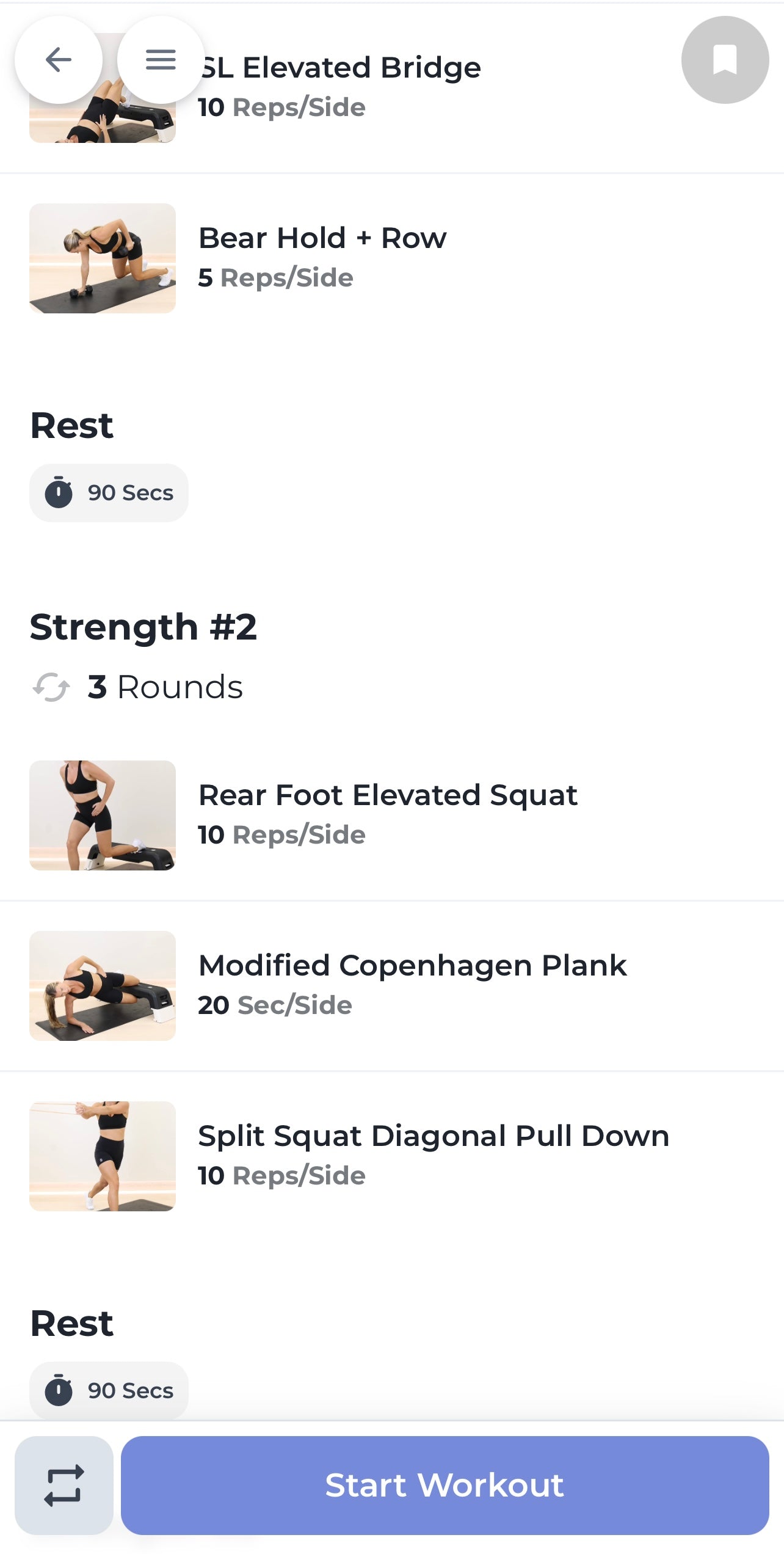Select Split Squat Diagonal Pull Down title
784x1554 pixels.
click(434, 1136)
